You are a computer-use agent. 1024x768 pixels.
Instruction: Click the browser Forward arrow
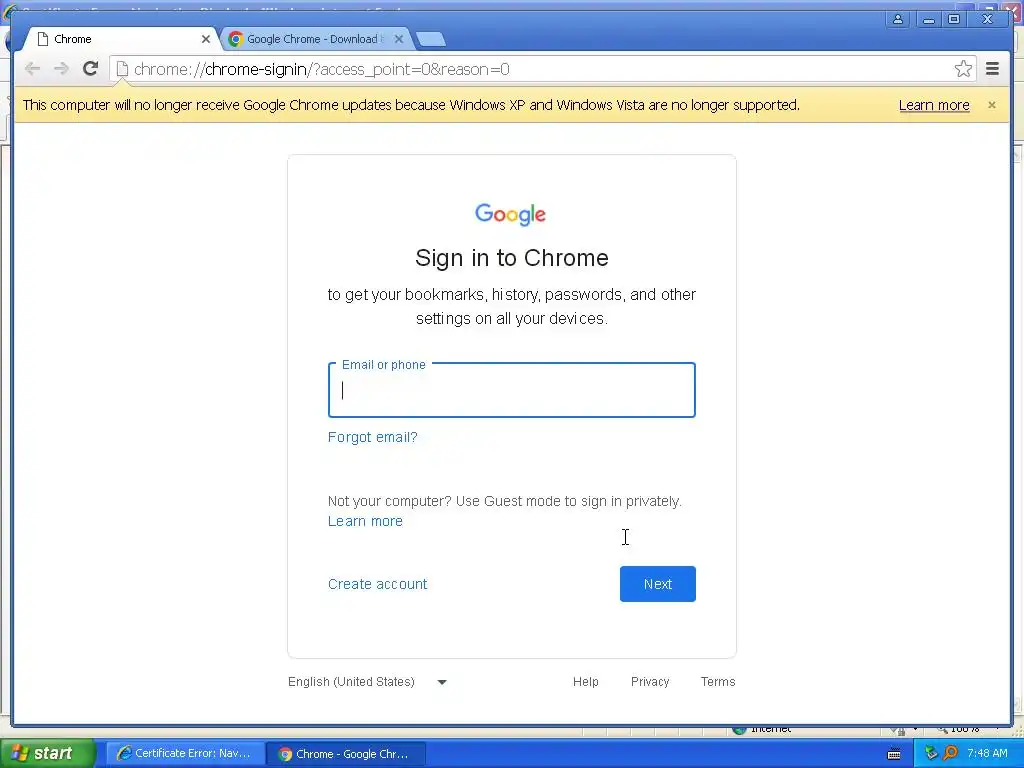61,69
